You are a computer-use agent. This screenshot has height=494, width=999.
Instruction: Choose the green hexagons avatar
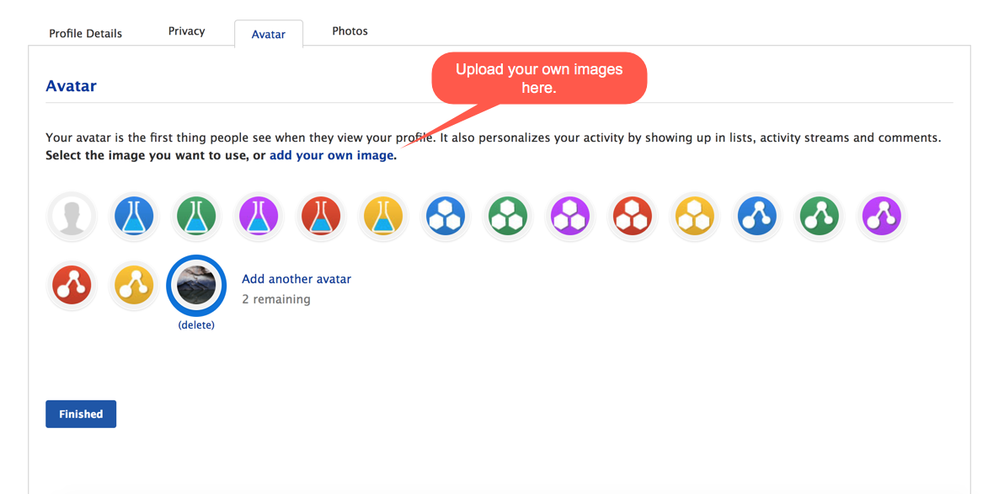(x=508, y=216)
